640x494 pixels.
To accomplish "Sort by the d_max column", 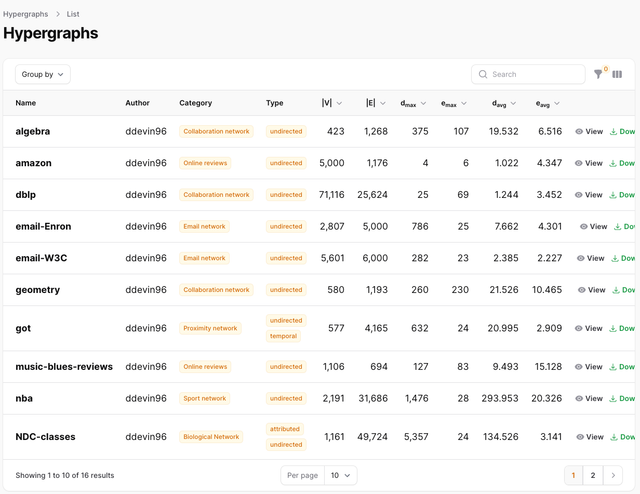I will 414,103.
